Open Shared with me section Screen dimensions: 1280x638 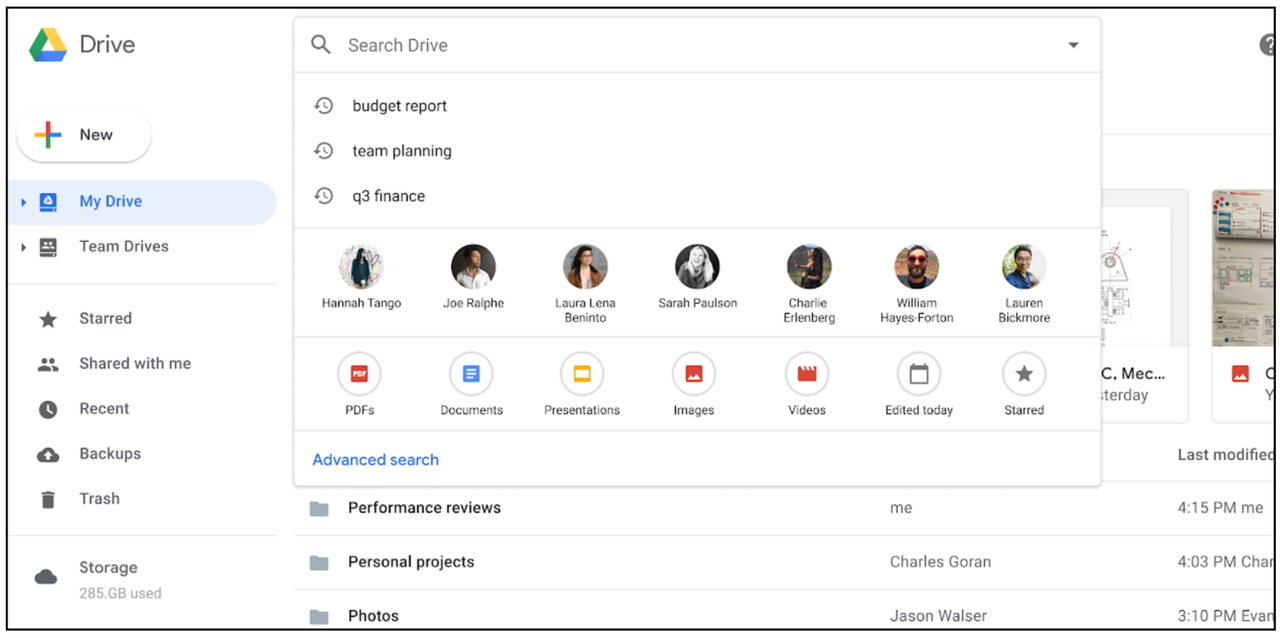tap(135, 363)
